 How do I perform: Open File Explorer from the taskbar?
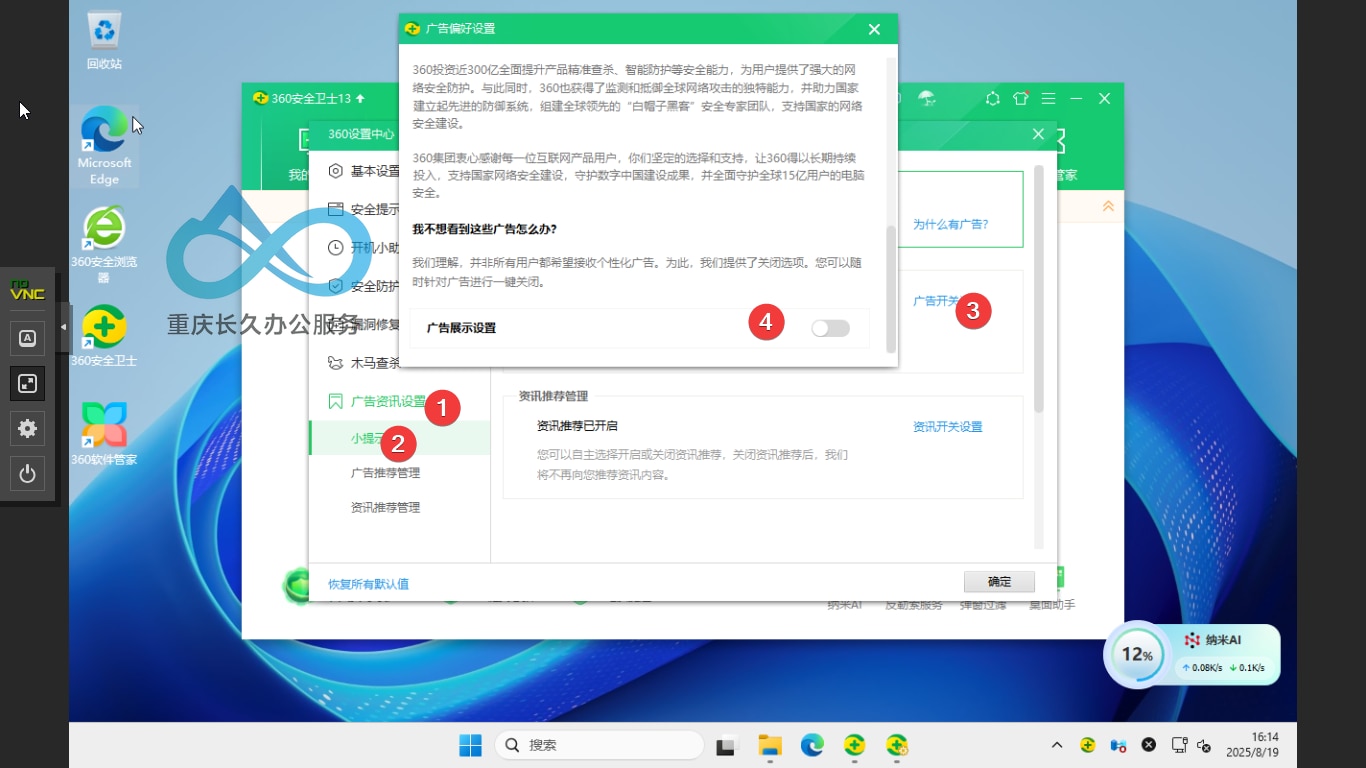tap(769, 745)
